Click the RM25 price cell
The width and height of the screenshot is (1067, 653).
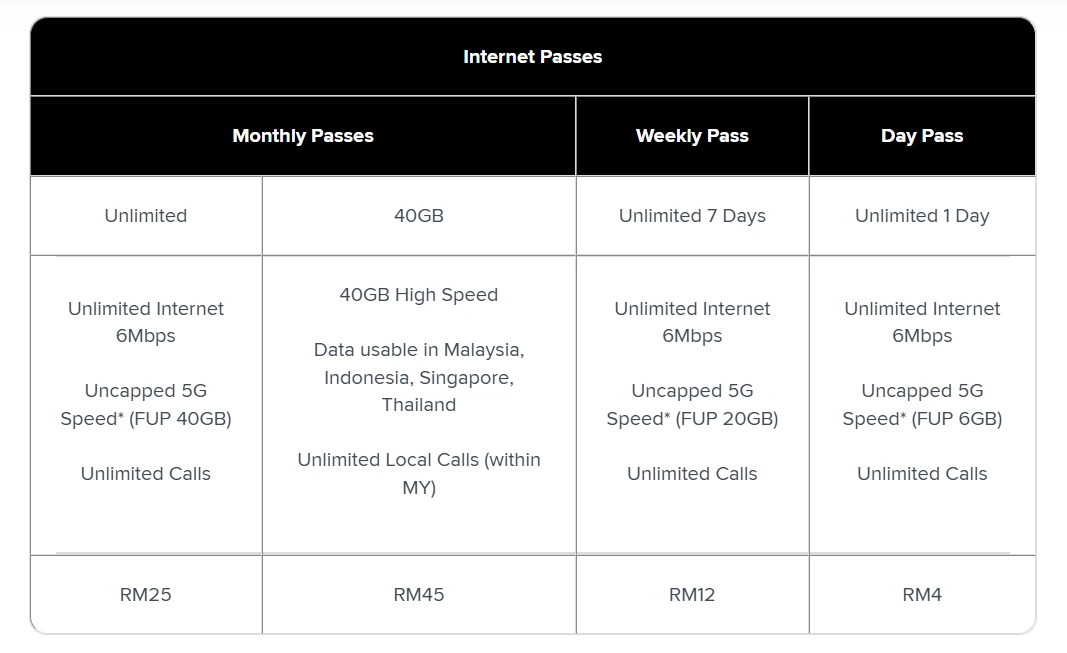coord(146,595)
